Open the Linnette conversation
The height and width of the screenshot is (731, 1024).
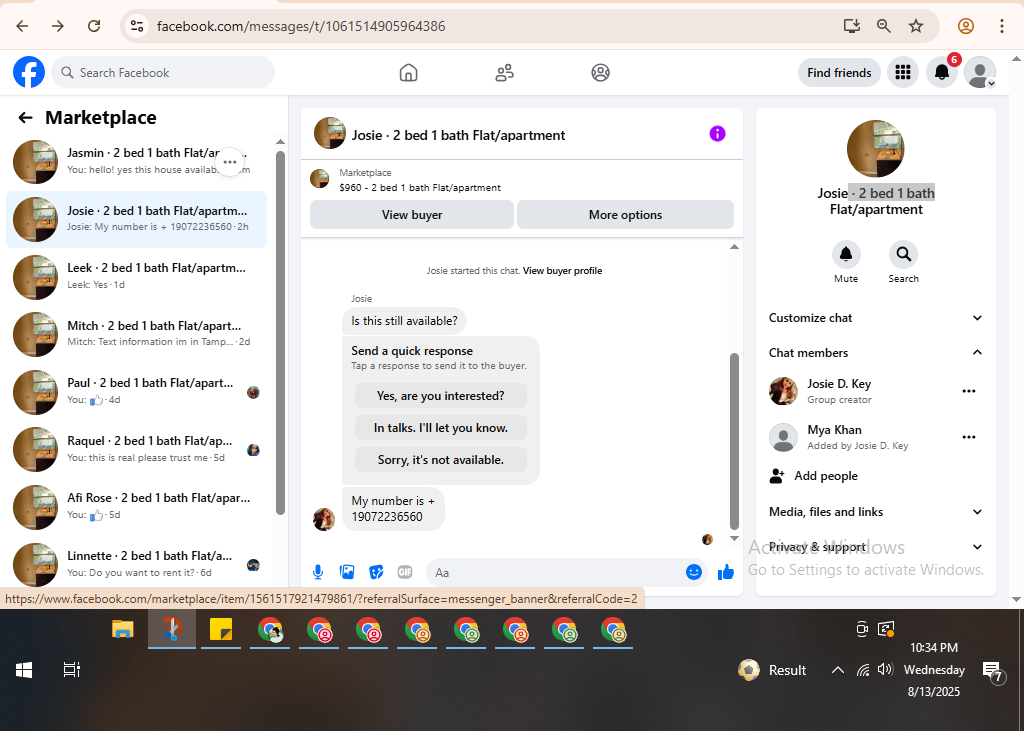(x=136, y=564)
